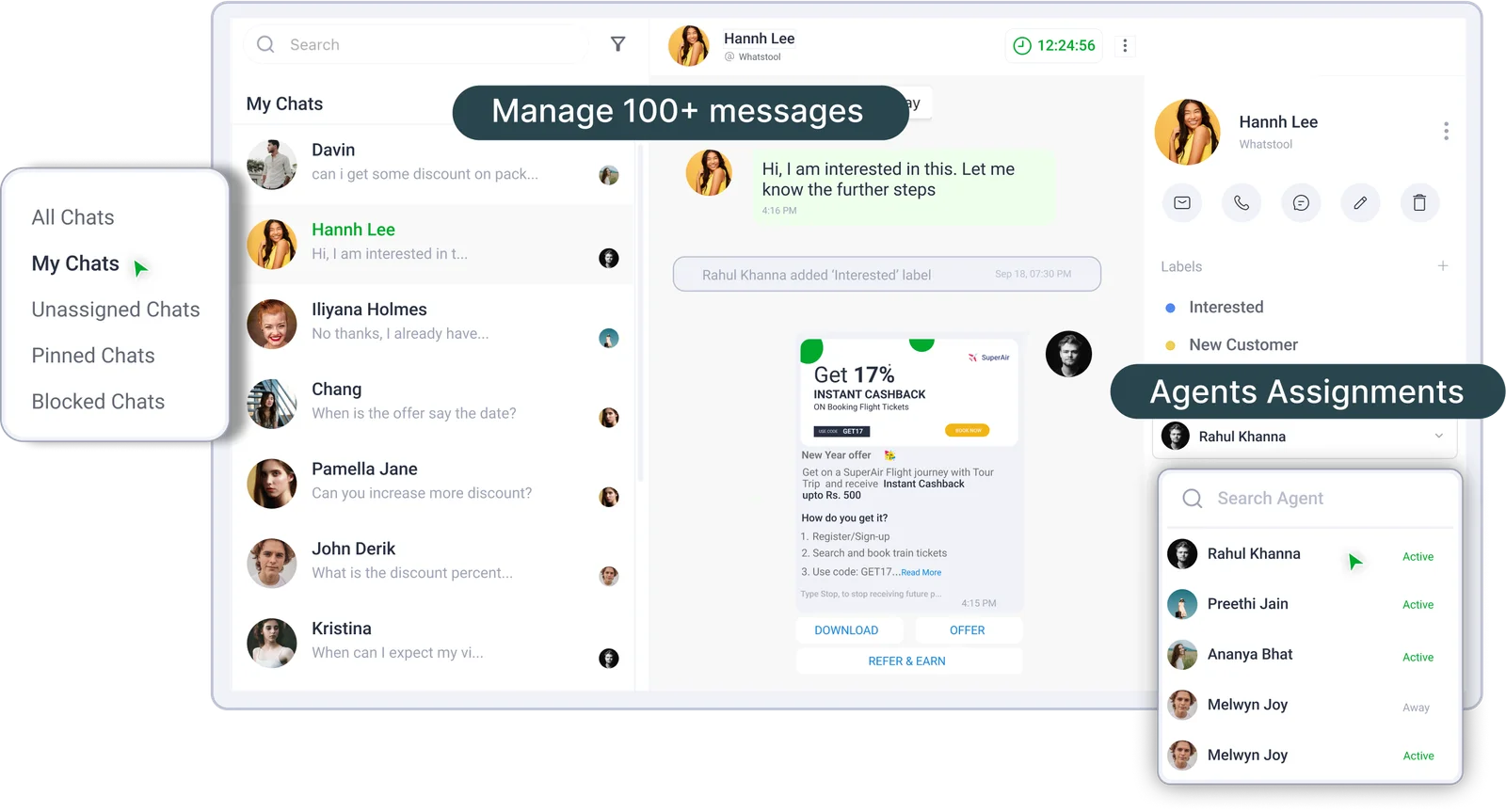Click the chat message bubble icon
This screenshot has height=812, width=1506.
pos(1301,203)
